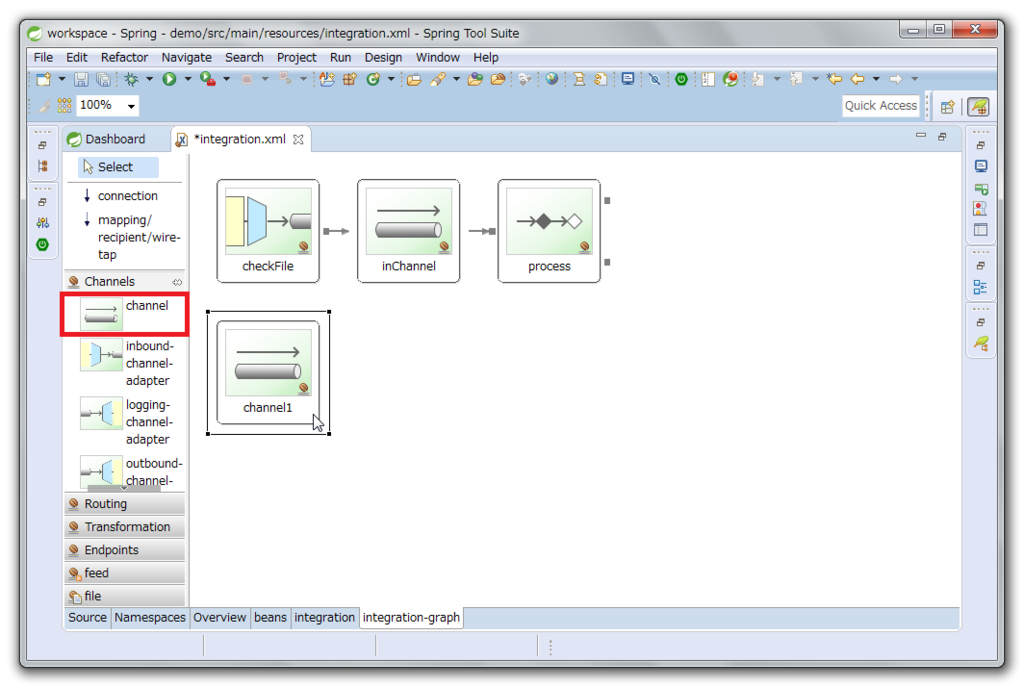The image size is (1024, 687).
Task: Click the Run External Tools icon
Action: 207,80
